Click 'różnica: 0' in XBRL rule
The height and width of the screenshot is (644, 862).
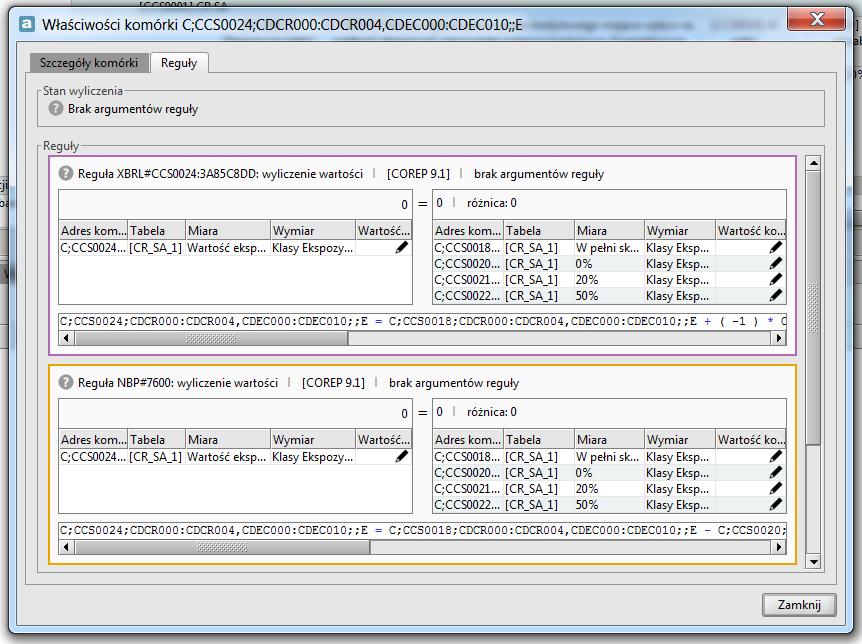(491, 203)
